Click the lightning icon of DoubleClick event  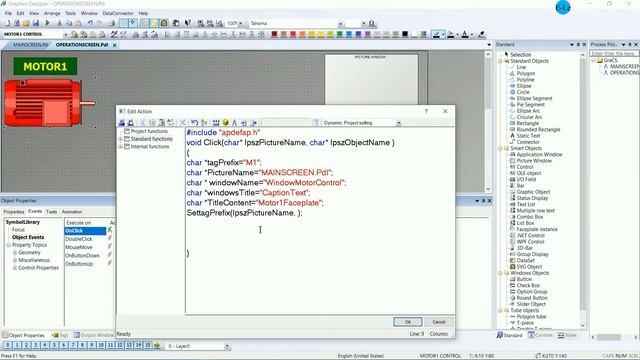[110, 239]
